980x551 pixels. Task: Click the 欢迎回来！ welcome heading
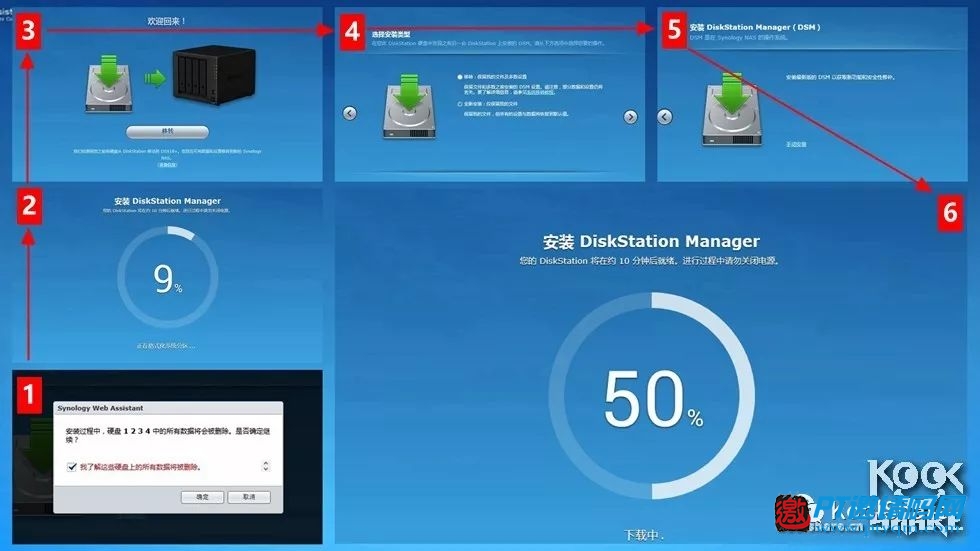point(166,21)
